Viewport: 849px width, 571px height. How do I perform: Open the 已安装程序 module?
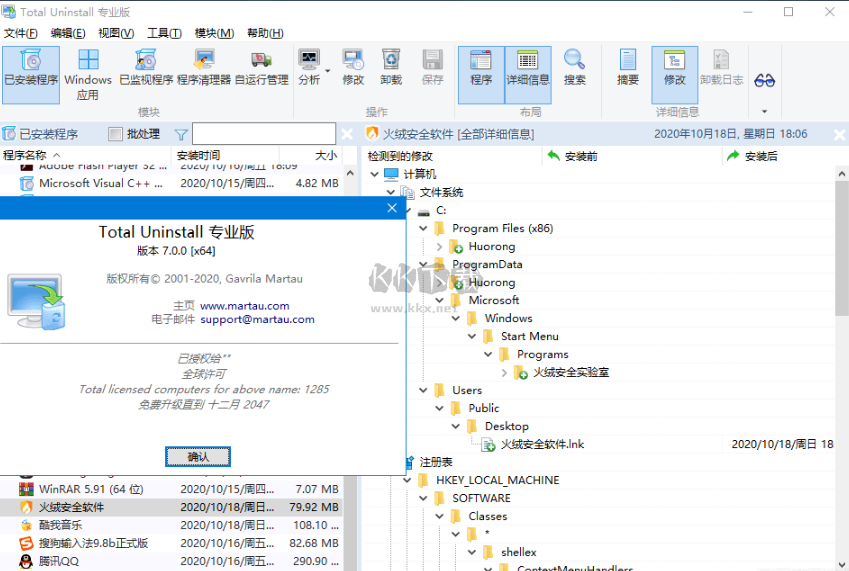coord(31,75)
